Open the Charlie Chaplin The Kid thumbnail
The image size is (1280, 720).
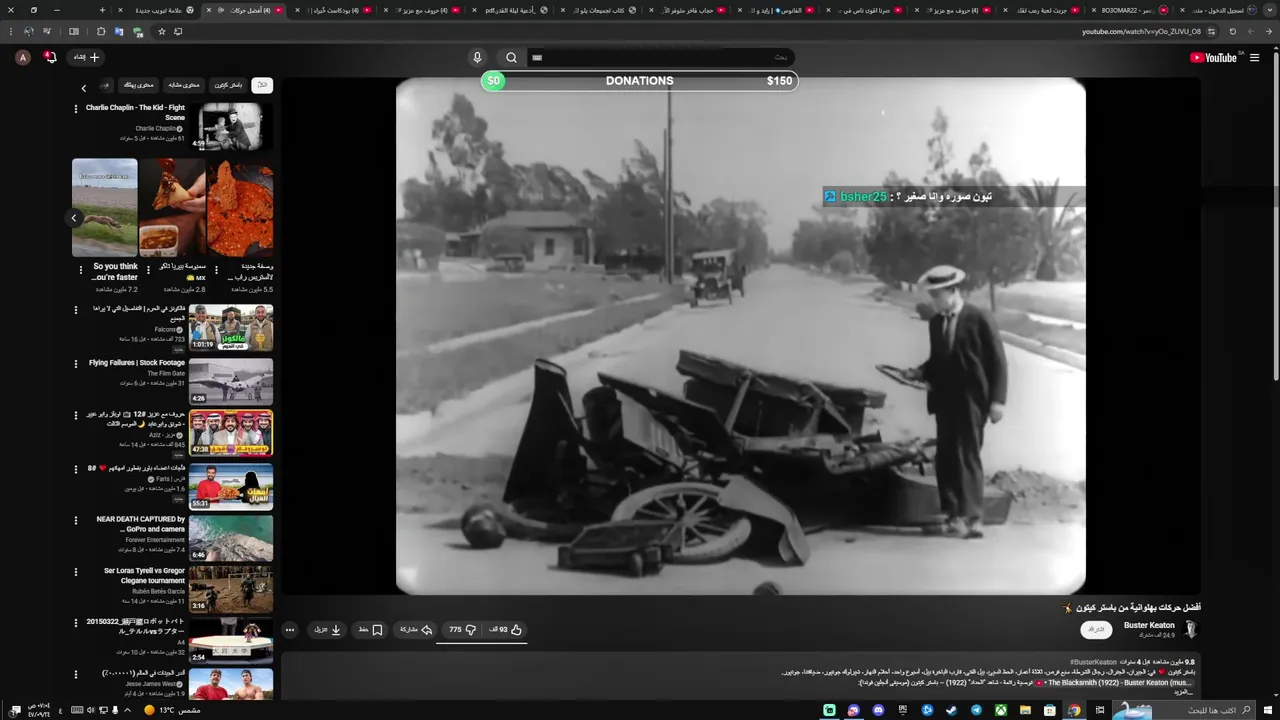(x=231, y=126)
